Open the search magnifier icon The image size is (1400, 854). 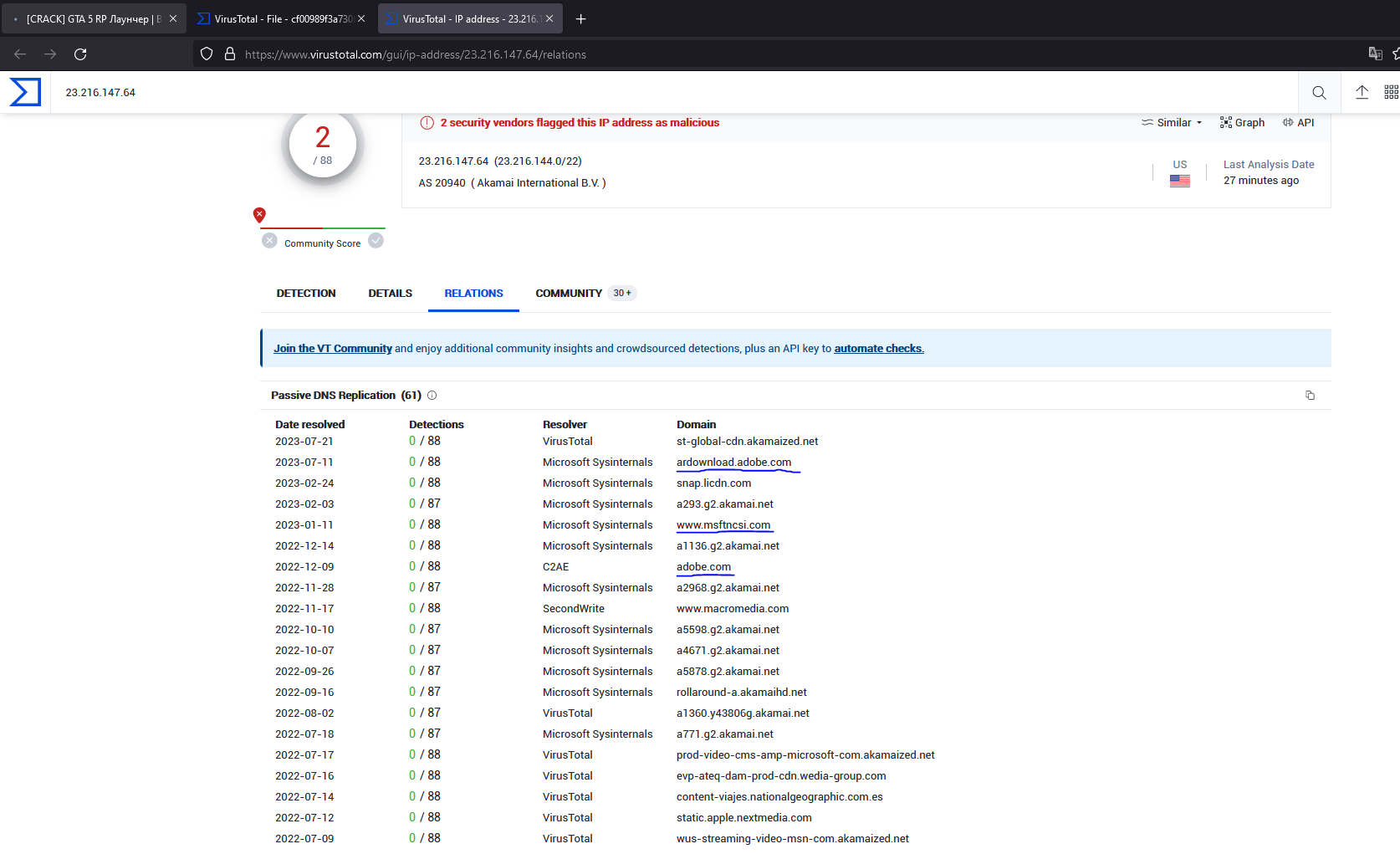(1319, 93)
